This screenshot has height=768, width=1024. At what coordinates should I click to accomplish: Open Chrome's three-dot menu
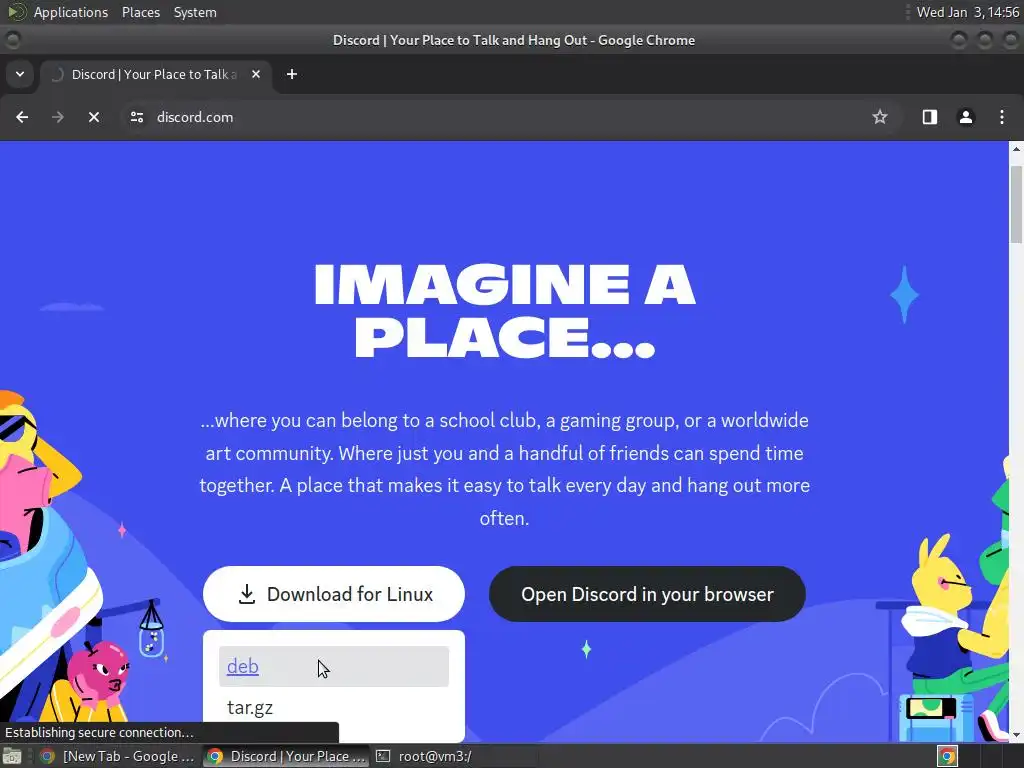coord(1002,117)
